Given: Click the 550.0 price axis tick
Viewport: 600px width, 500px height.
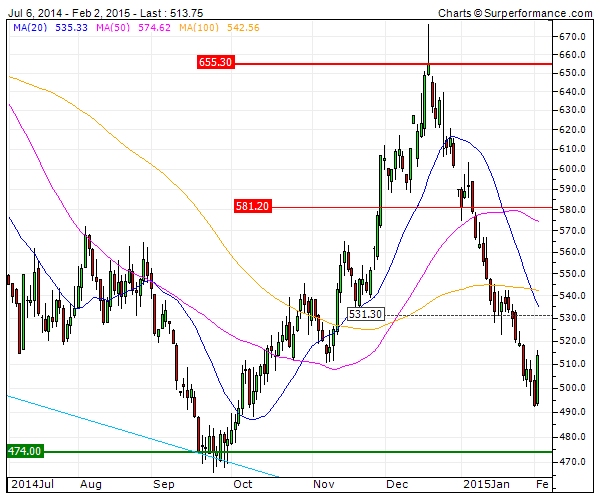Looking at the screenshot, I should pos(572,274).
